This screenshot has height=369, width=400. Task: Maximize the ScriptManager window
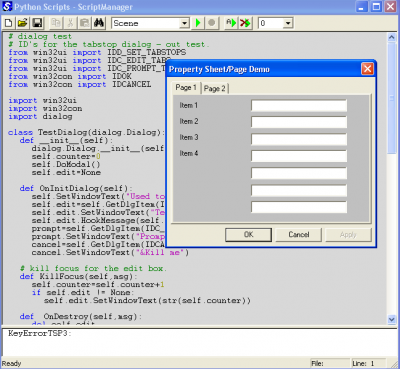click(x=376, y=6)
